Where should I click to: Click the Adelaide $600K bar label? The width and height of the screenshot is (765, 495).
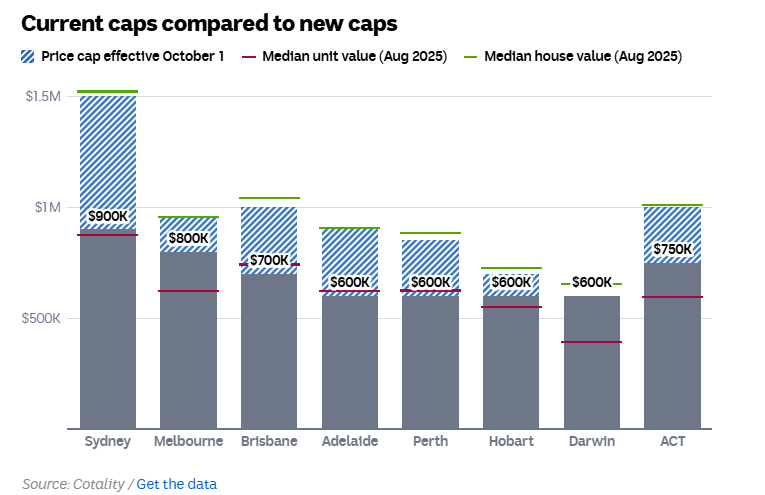click(350, 282)
